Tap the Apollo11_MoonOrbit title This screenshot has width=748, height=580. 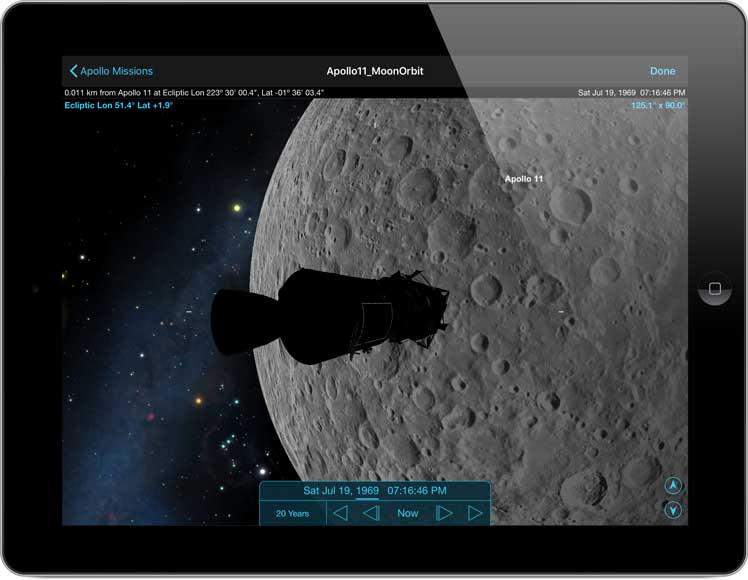375,71
